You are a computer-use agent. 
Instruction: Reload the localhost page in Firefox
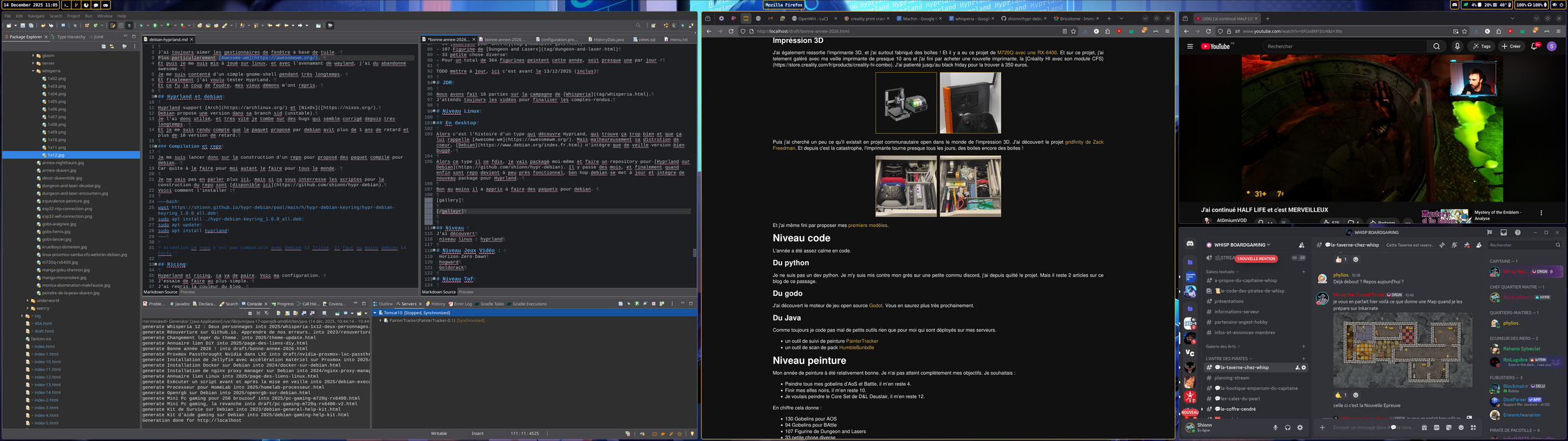coord(731,31)
